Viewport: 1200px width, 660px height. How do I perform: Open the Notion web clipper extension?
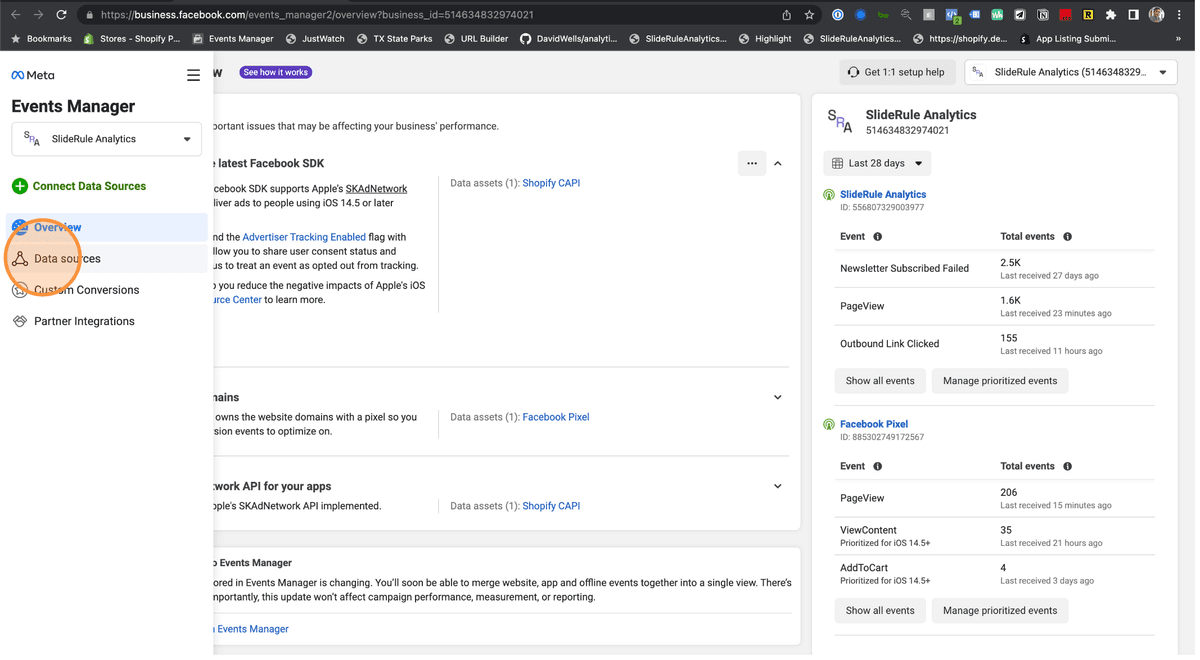[1043, 15]
